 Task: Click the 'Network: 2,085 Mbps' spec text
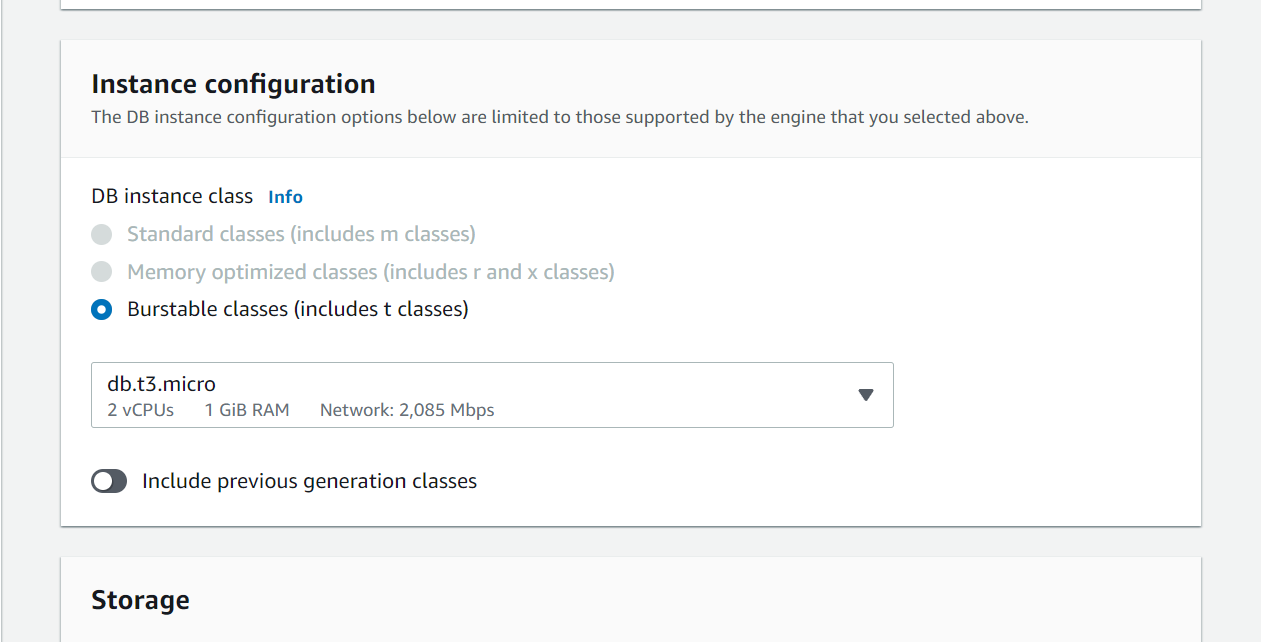coord(407,410)
